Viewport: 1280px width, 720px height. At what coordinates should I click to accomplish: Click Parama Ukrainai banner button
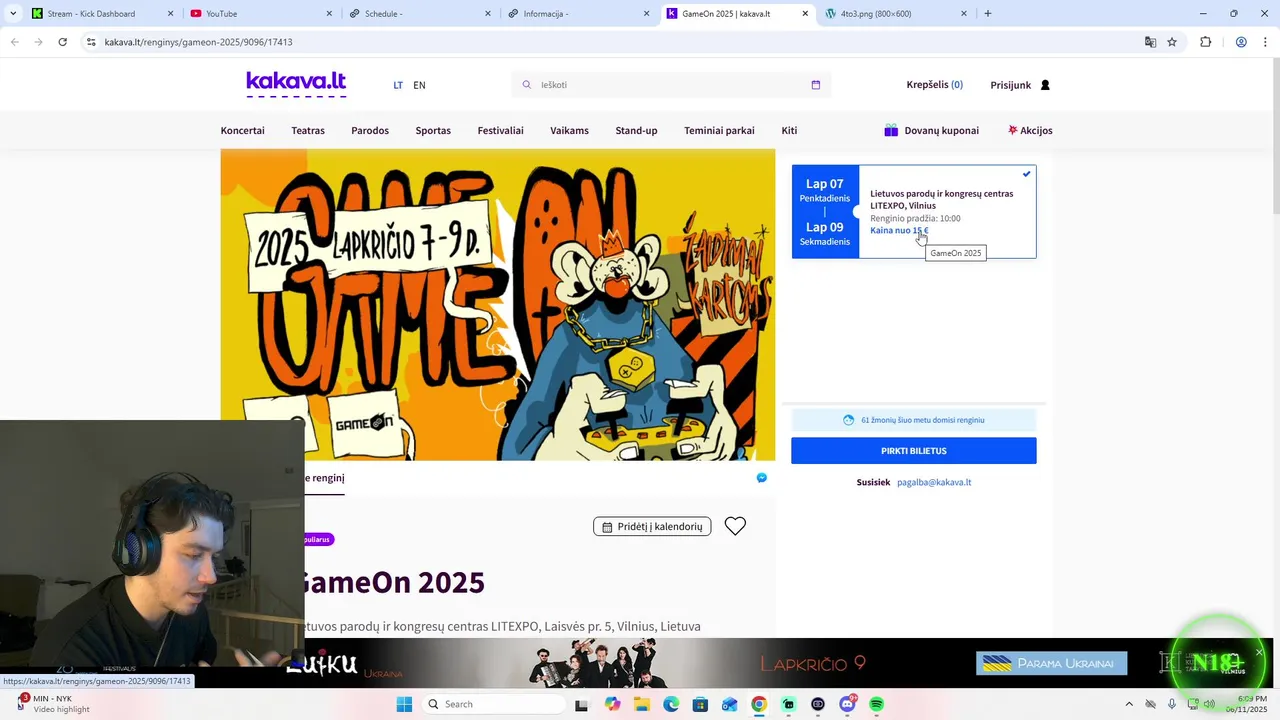pyautogui.click(x=1051, y=663)
